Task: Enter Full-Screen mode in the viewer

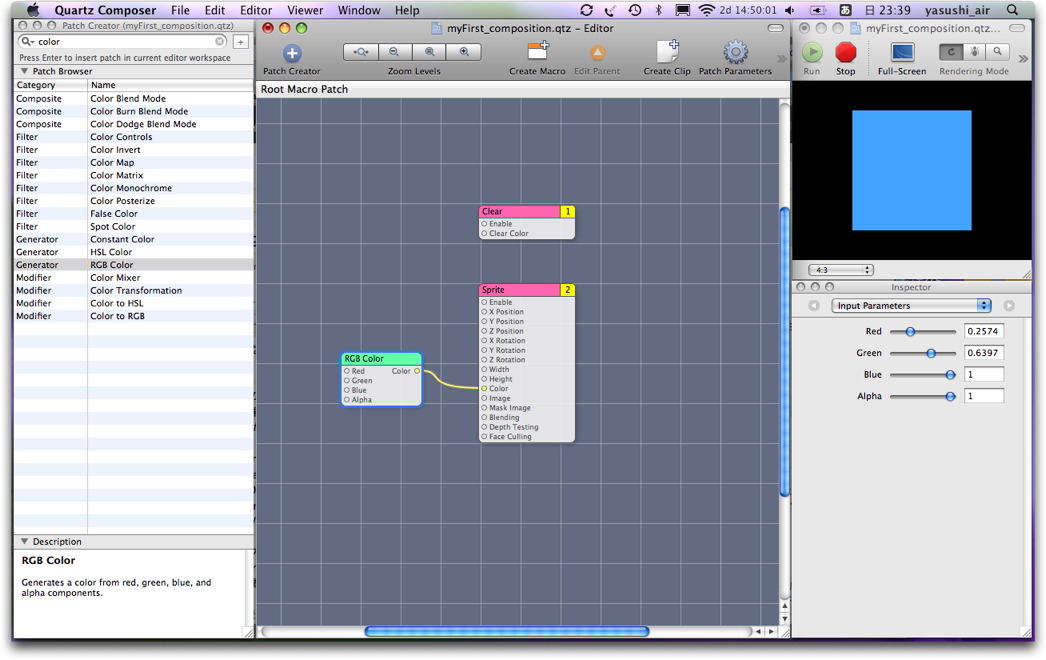Action: [x=901, y=52]
